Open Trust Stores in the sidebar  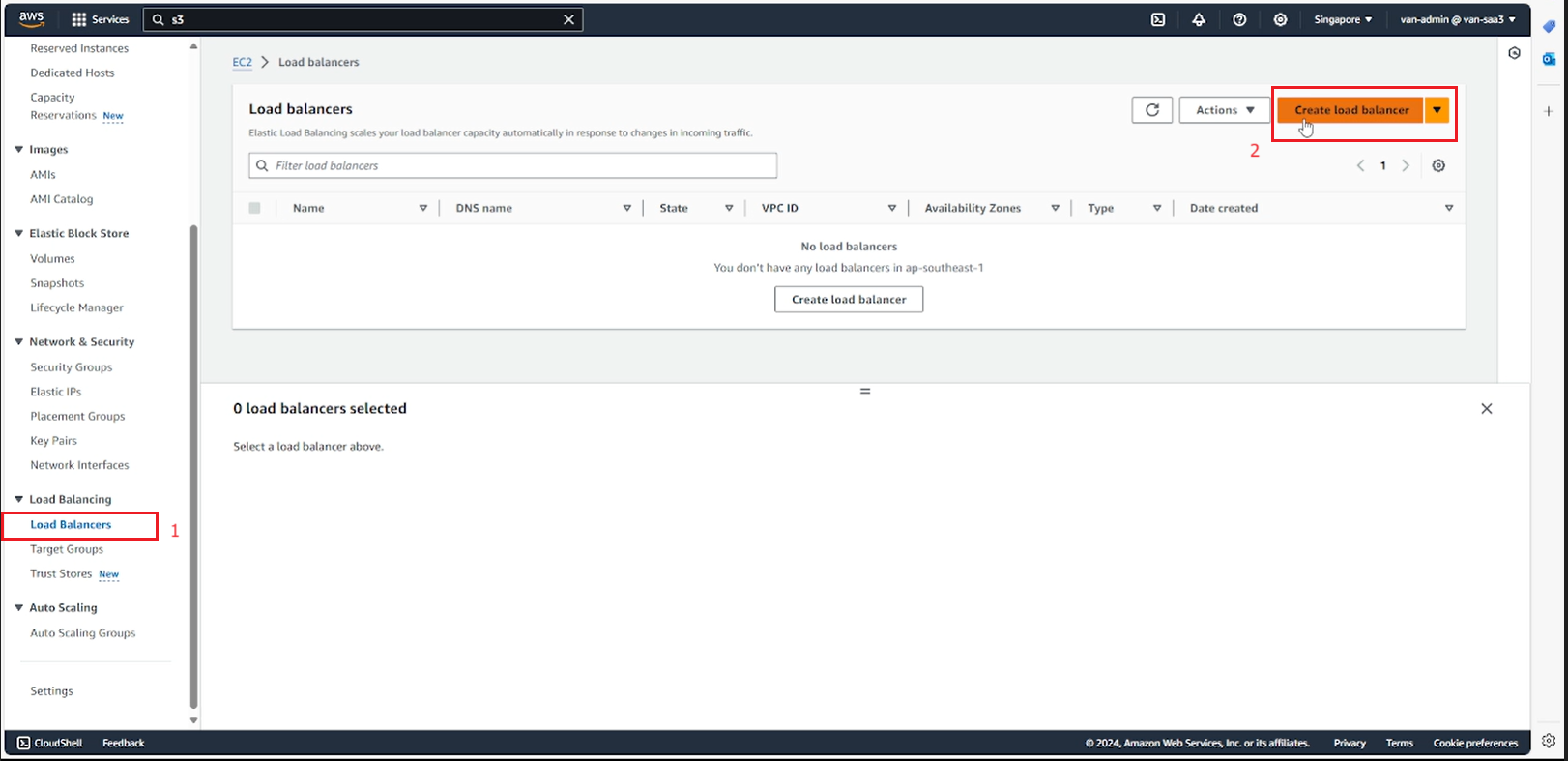tap(61, 573)
